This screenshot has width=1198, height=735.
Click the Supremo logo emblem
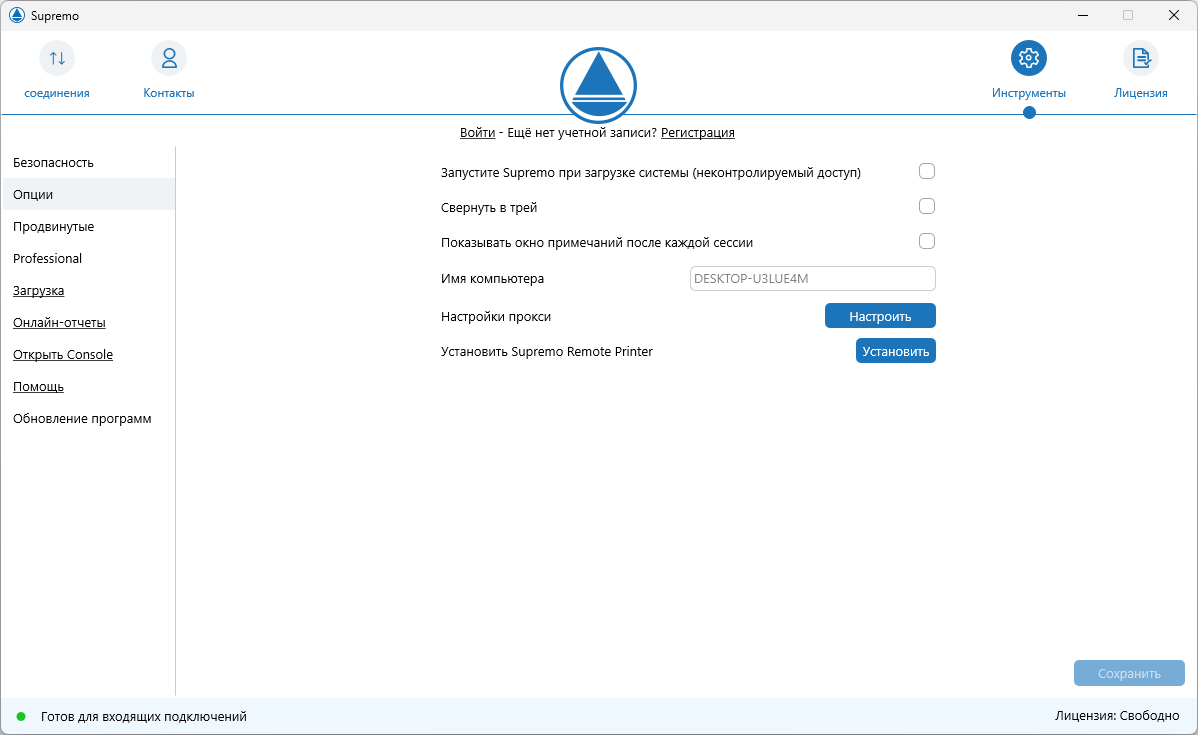coord(598,85)
